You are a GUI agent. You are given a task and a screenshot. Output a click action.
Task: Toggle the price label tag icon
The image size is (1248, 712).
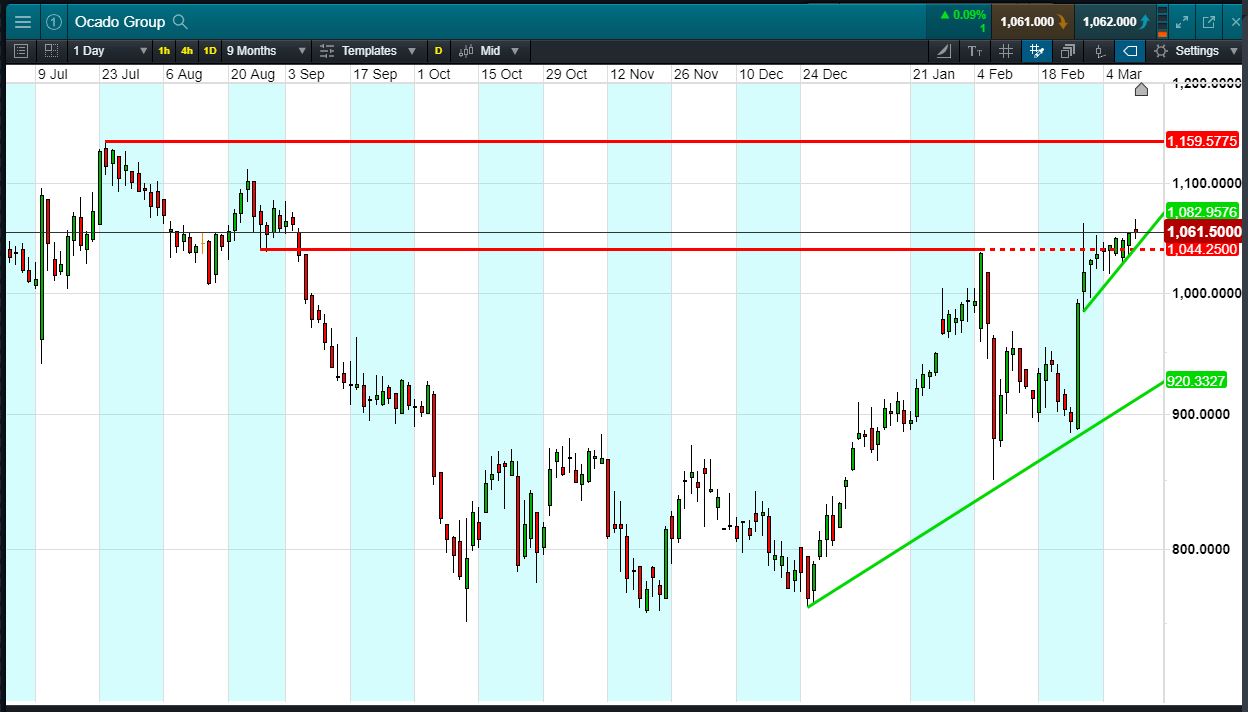click(1130, 50)
